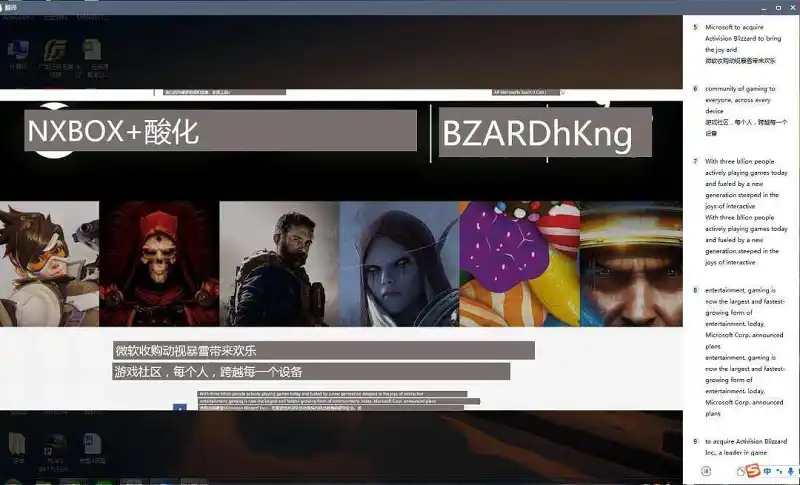Click small overlay line With three billion people

[332, 394]
